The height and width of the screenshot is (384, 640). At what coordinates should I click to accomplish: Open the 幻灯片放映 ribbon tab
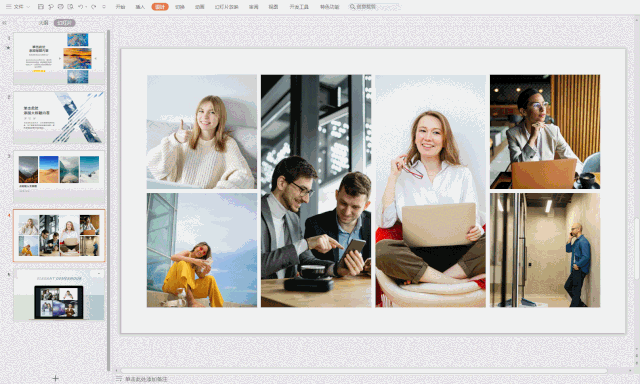coord(227,7)
